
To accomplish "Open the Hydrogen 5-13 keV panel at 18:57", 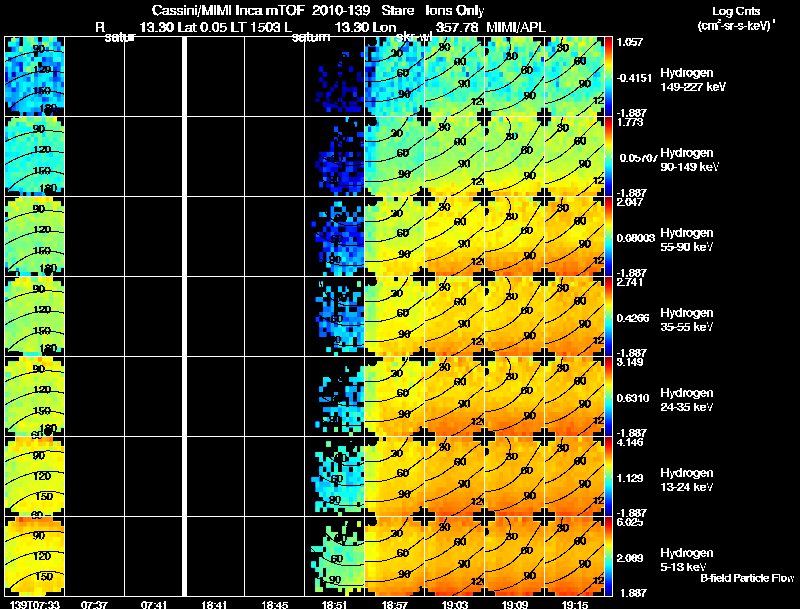I will [x=394, y=556].
